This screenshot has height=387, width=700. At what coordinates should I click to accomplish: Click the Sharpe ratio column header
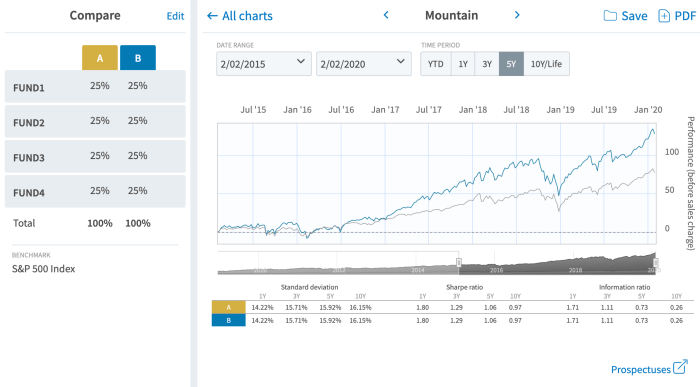click(x=464, y=287)
